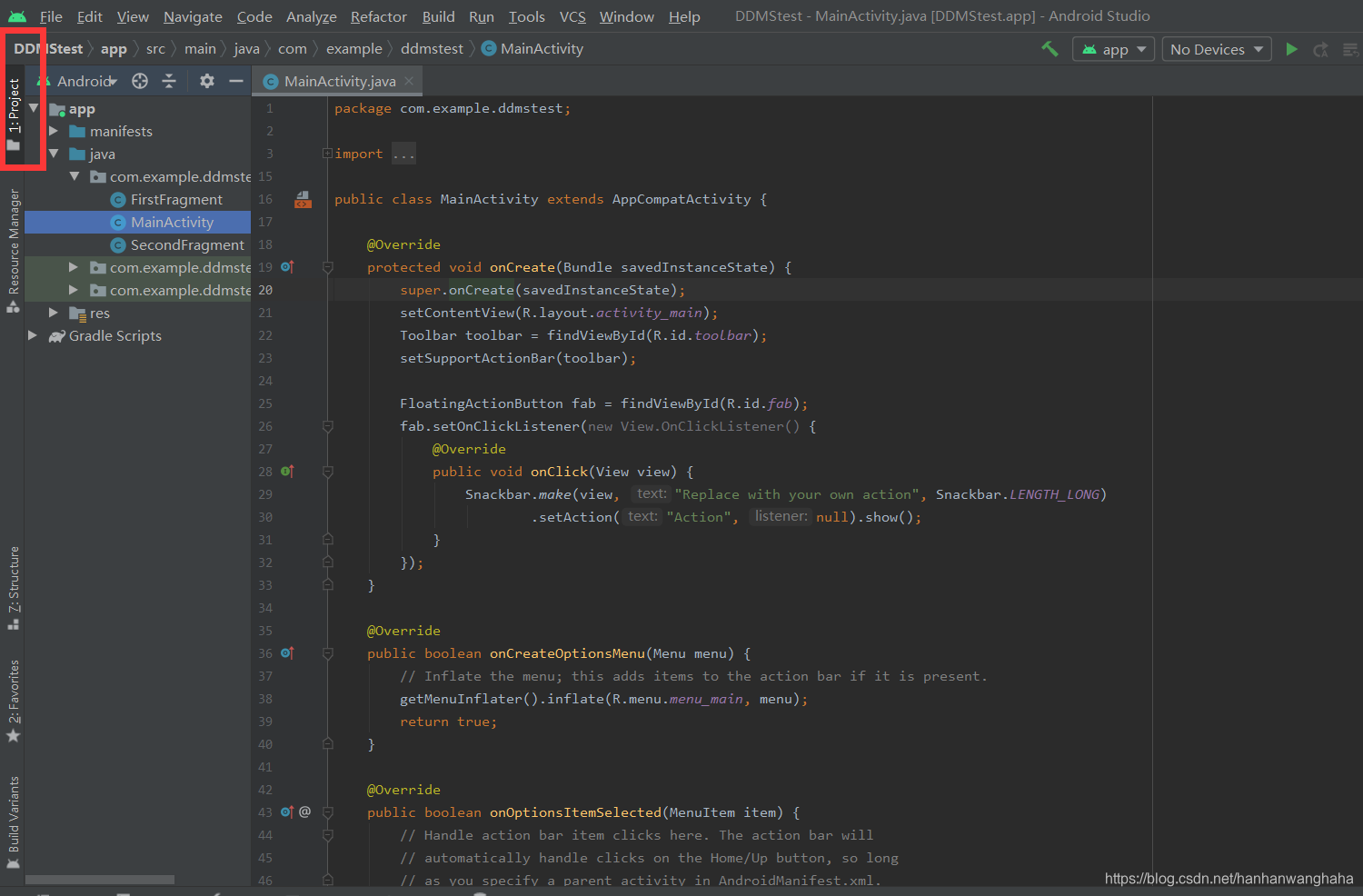
Task: Open the File menu
Action: tap(51, 16)
